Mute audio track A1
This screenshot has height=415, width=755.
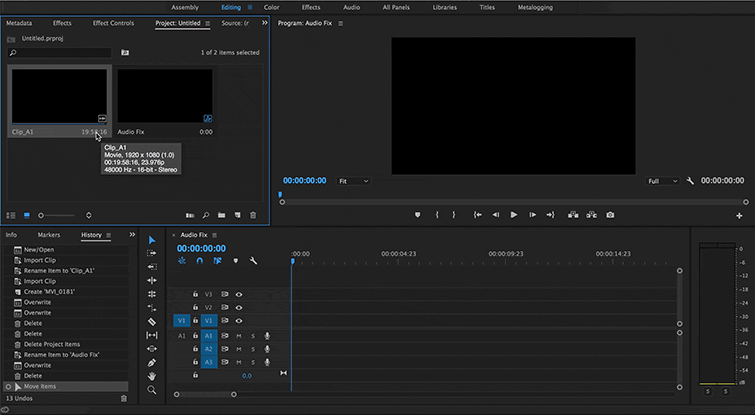(238, 336)
